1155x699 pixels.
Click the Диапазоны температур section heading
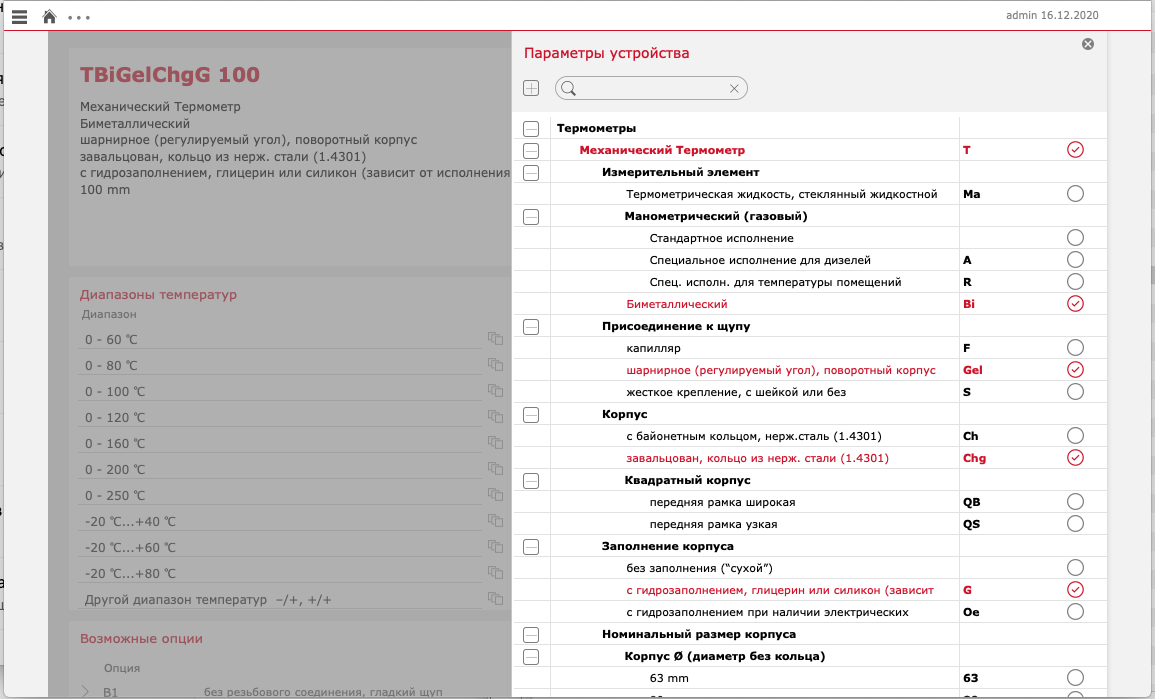[x=158, y=295]
